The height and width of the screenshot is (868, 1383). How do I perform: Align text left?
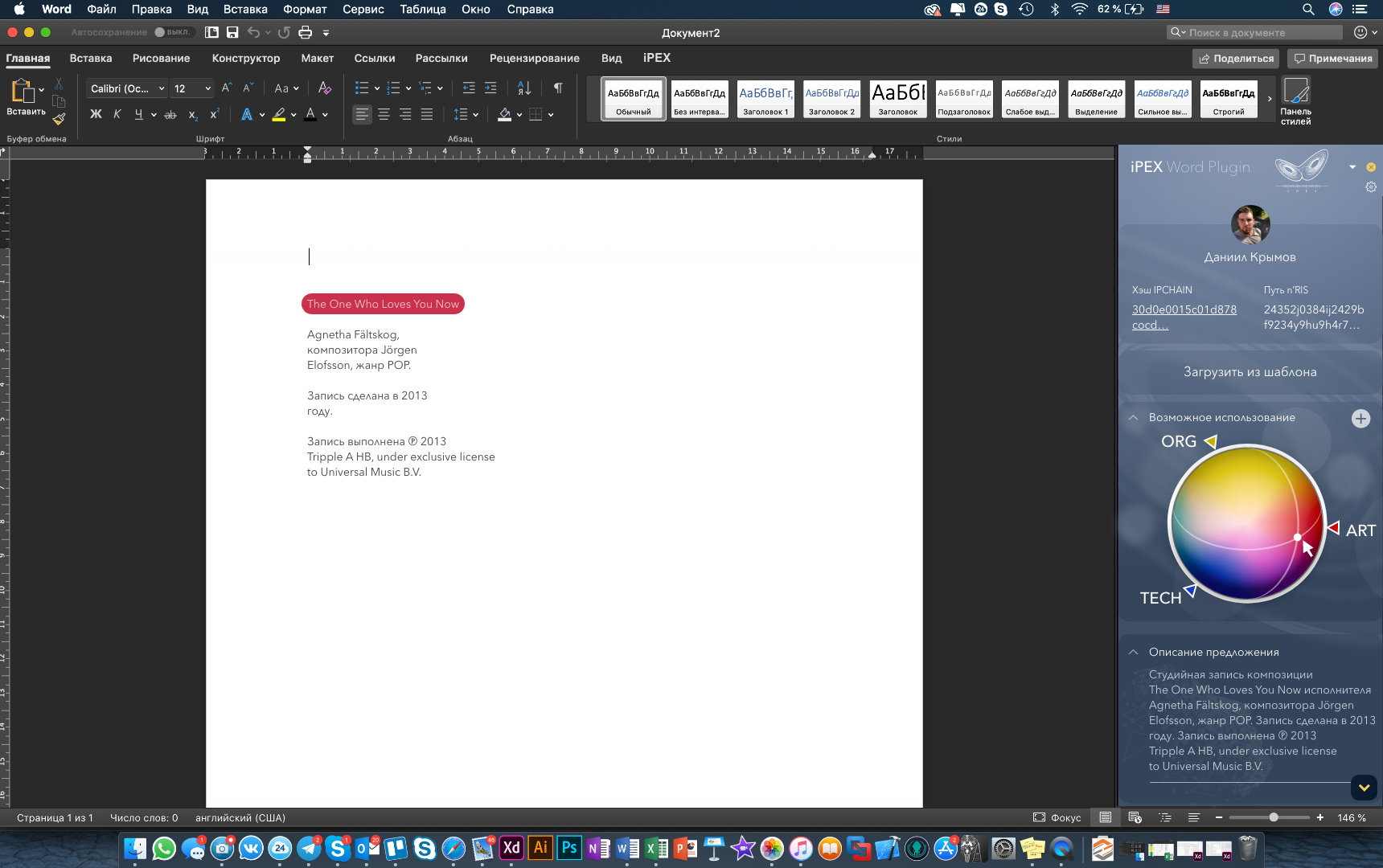click(x=363, y=114)
